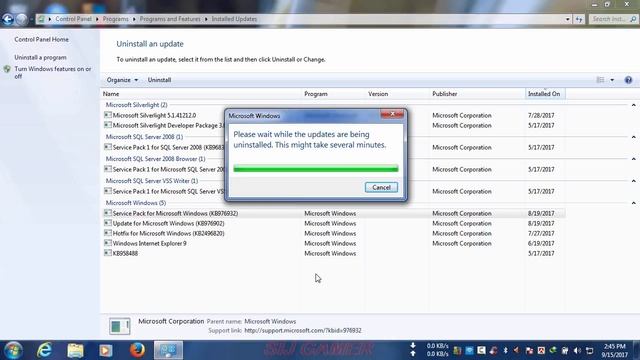Refresh the Installed Updates view
Image resolution: width=640 pixels, height=360 pixels.
pos(579,19)
